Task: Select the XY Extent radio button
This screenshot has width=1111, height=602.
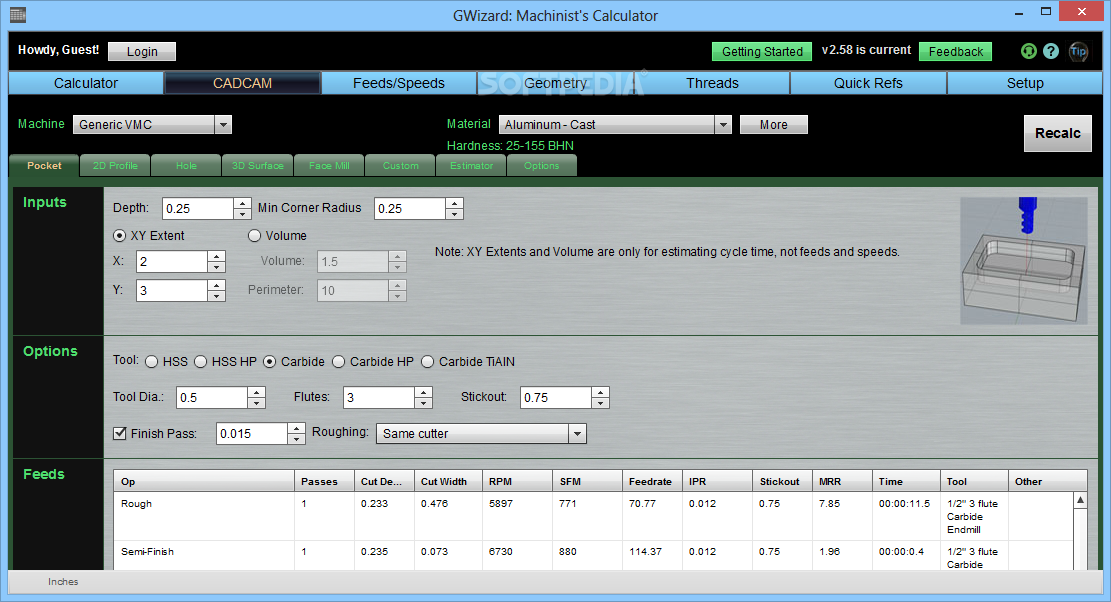Action: point(120,236)
